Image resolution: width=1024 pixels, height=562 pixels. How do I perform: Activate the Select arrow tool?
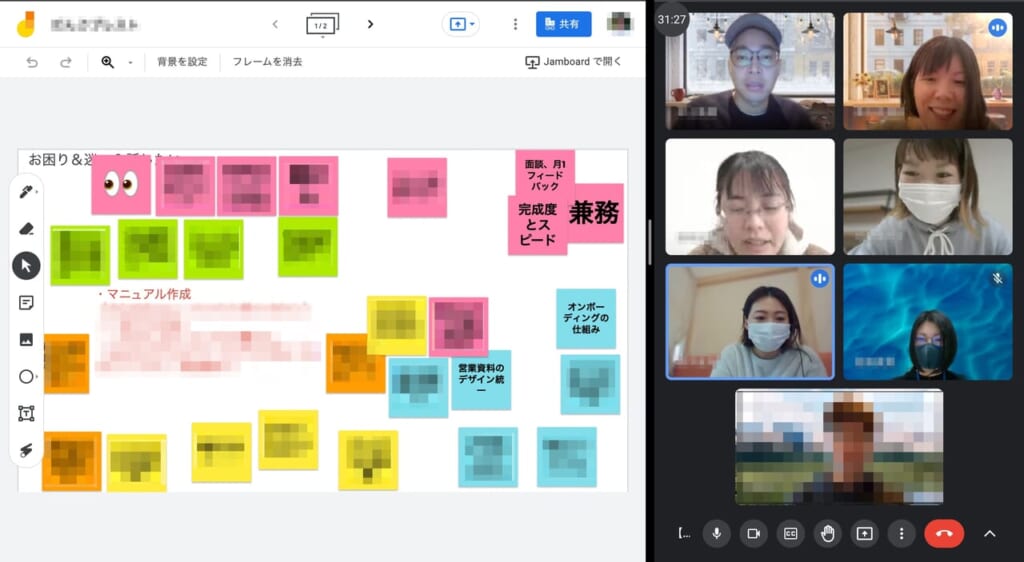pyautogui.click(x=26, y=266)
